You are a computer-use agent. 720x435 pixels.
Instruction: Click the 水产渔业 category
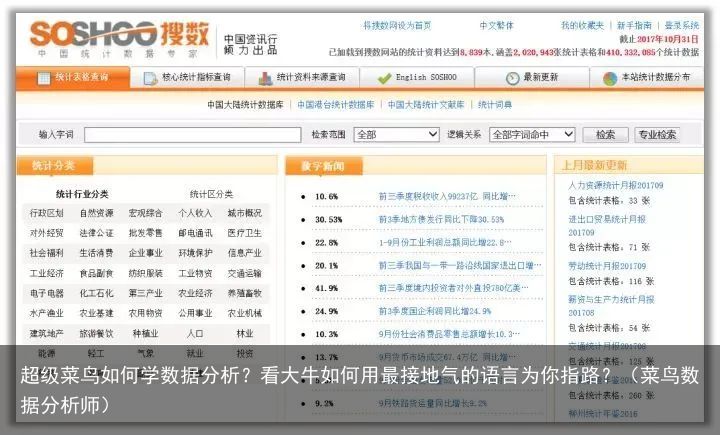46,313
